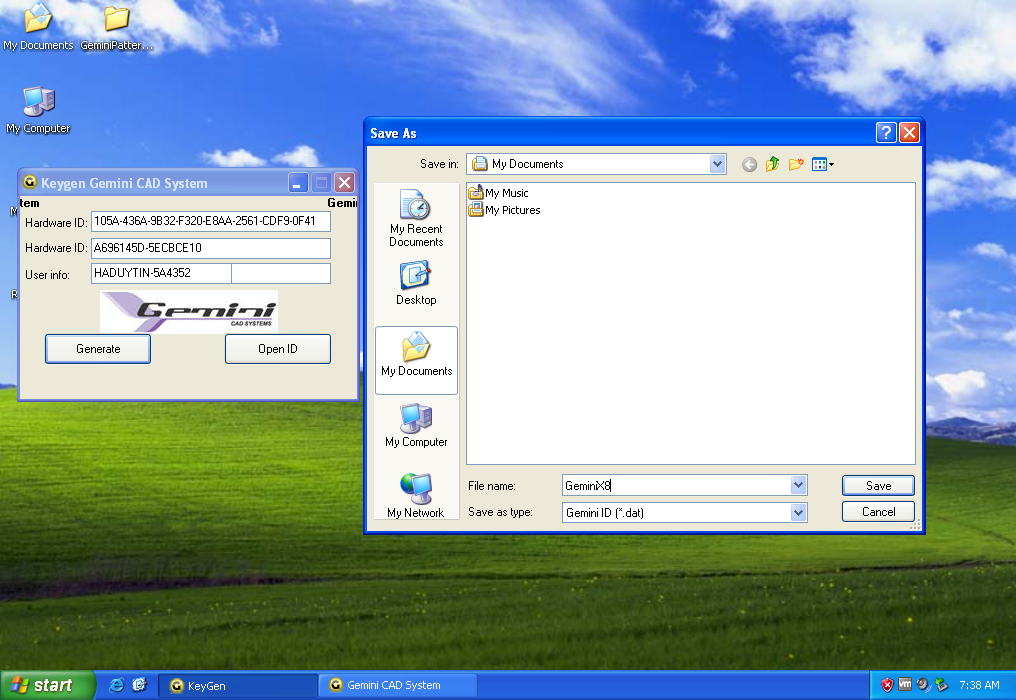Create a new folder in Save As

pos(796,165)
